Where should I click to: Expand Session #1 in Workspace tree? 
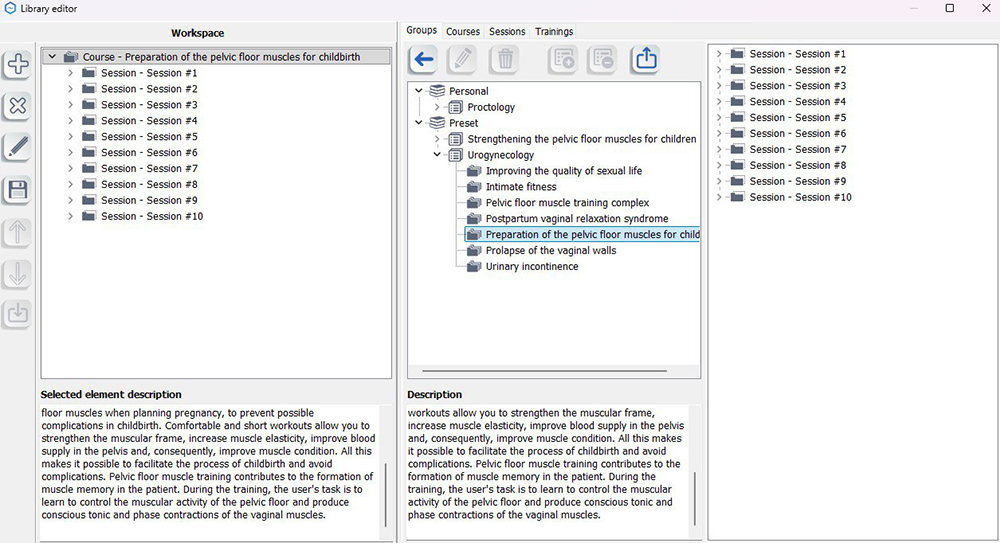(x=70, y=73)
